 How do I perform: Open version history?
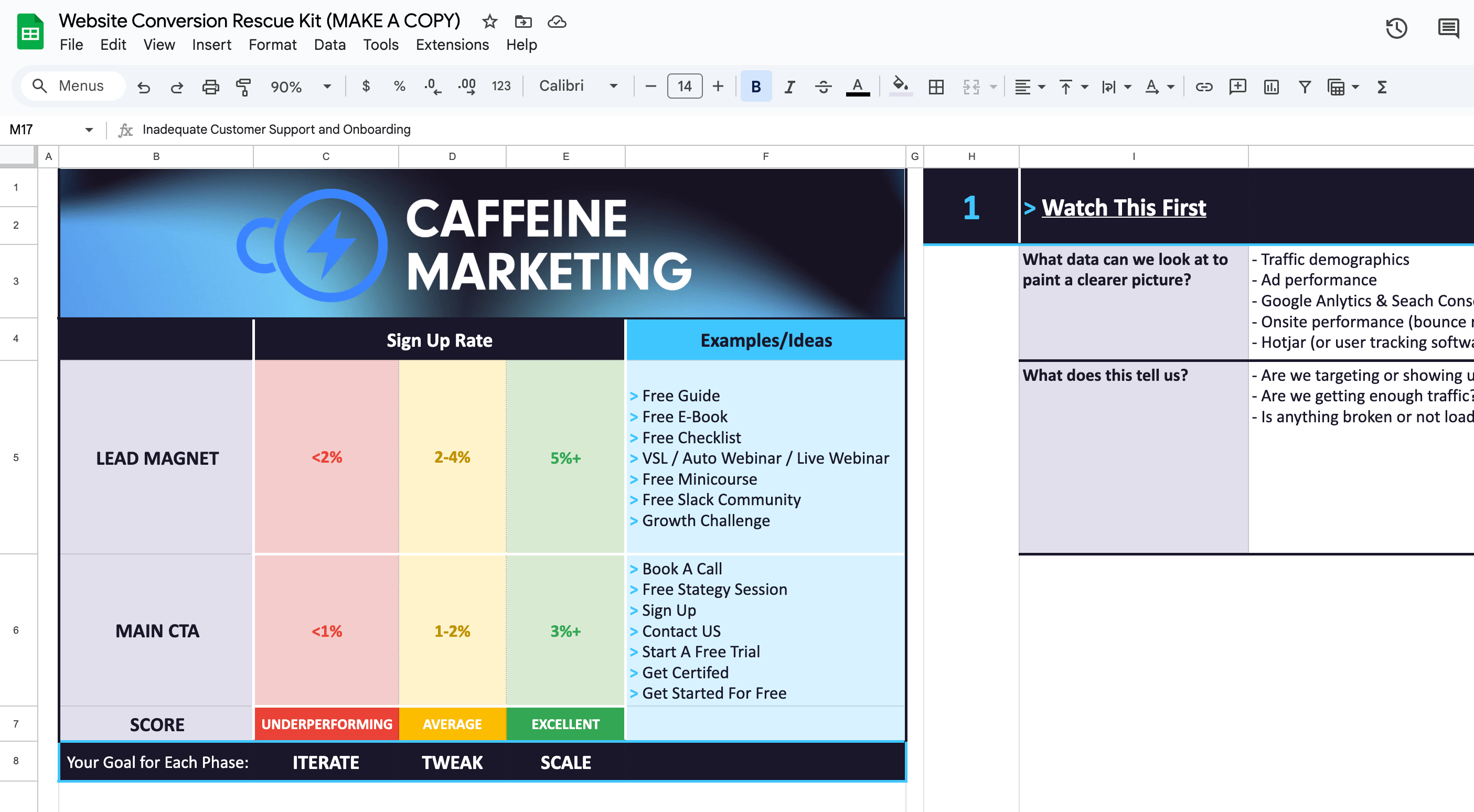point(1396,29)
